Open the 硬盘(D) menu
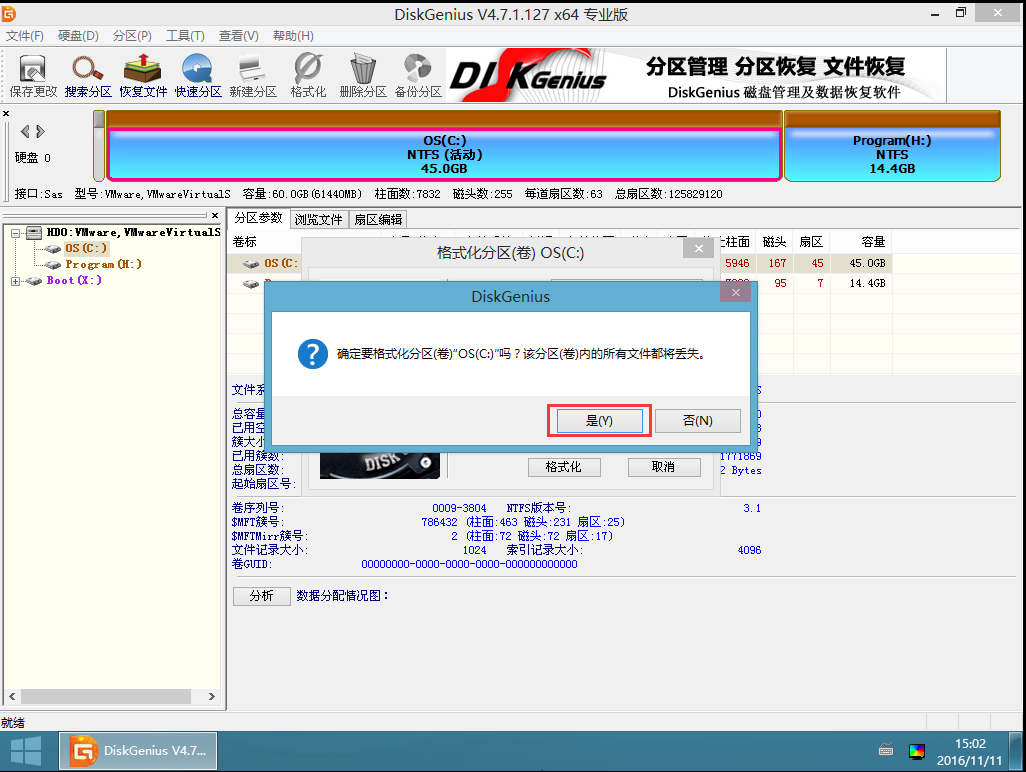Screen dimensions: 1026x772 coord(78,36)
